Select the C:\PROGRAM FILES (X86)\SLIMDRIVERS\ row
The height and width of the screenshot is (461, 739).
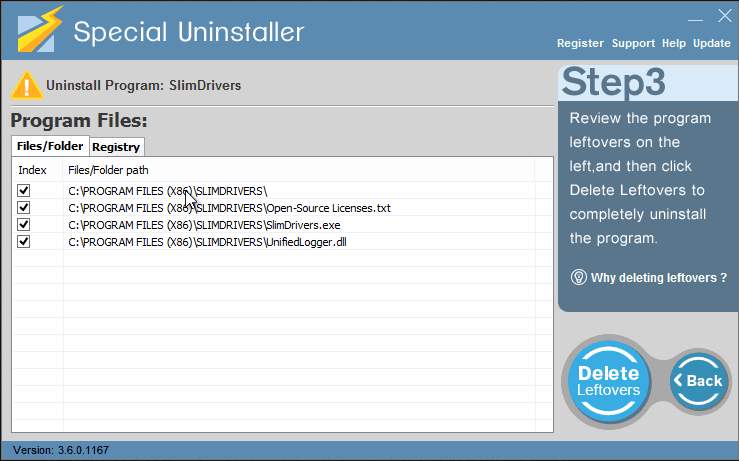pyautogui.click(x=282, y=191)
